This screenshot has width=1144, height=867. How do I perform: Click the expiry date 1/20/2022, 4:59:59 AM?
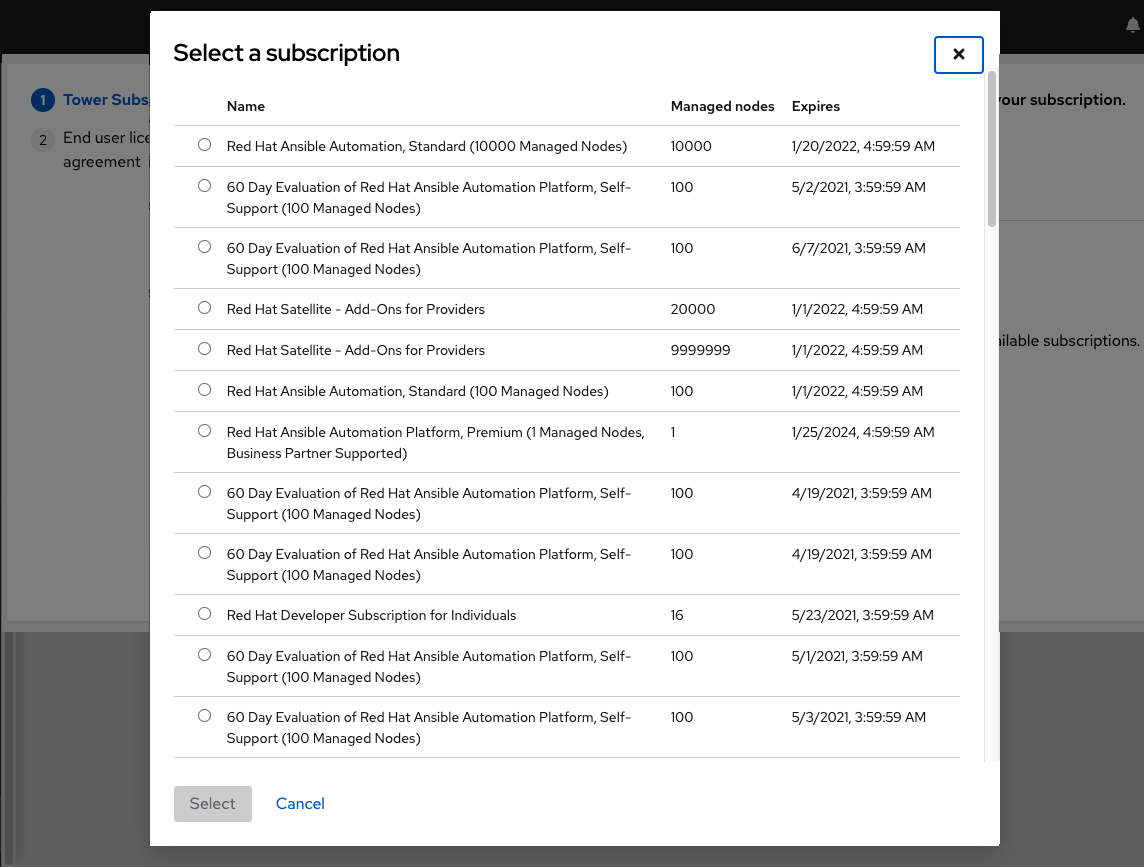click(863, 146)
